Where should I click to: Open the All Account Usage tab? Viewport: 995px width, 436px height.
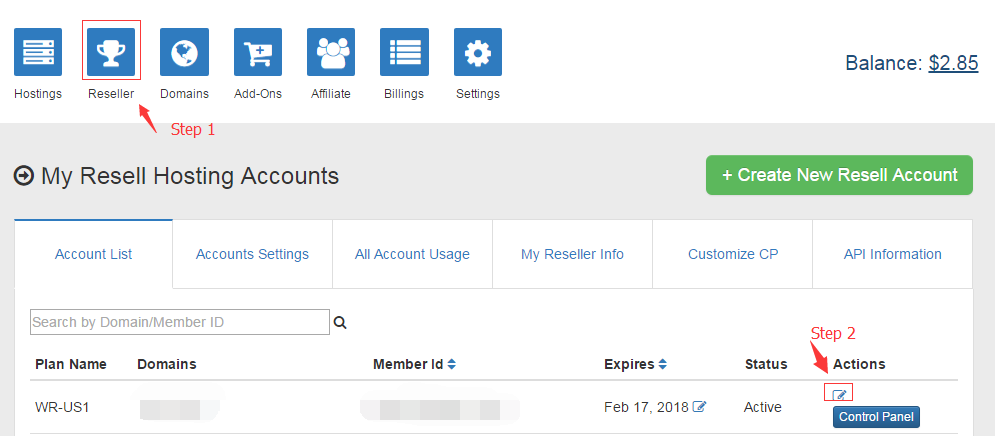coord(412,254)
